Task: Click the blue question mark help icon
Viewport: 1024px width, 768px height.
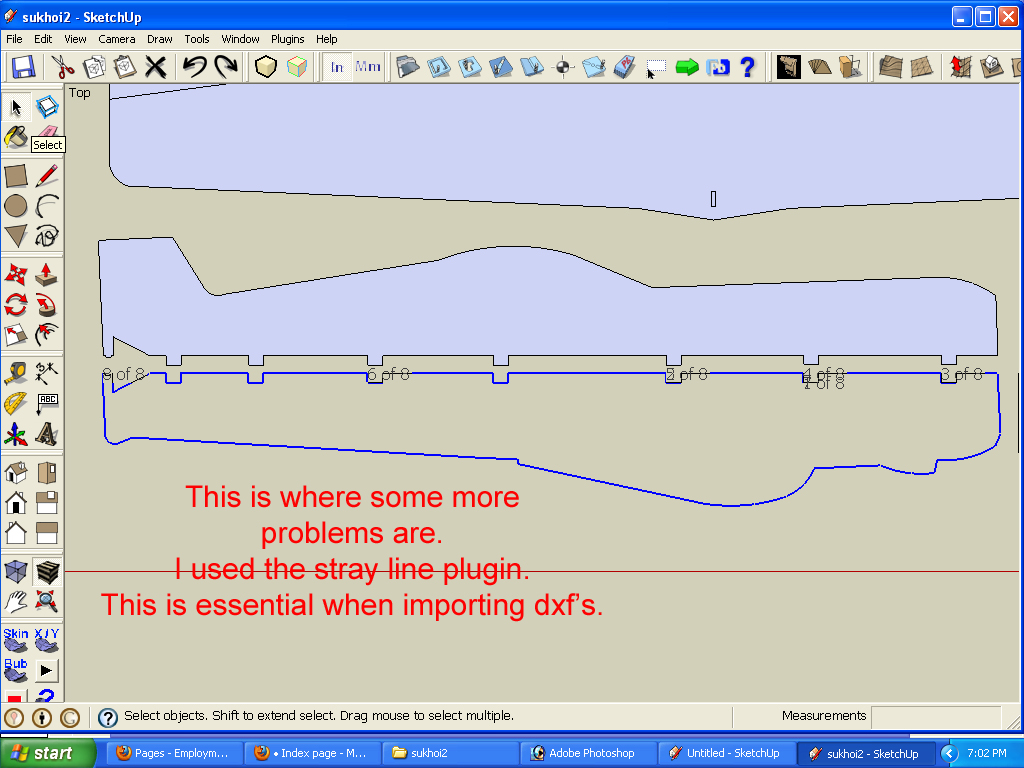Action: click(747, 67)
